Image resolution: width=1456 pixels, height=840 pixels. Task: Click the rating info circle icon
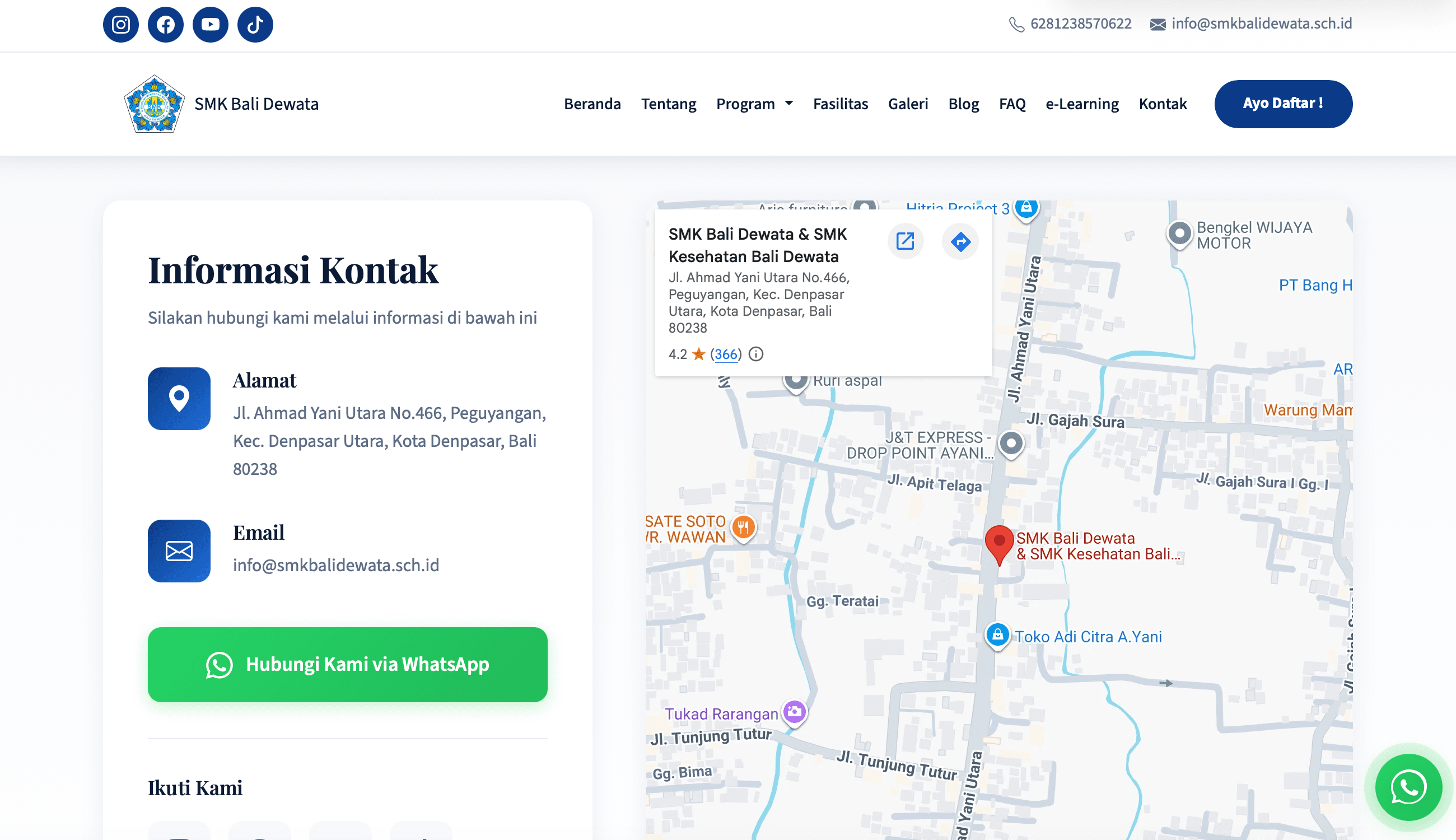click(x=755, y=354)
